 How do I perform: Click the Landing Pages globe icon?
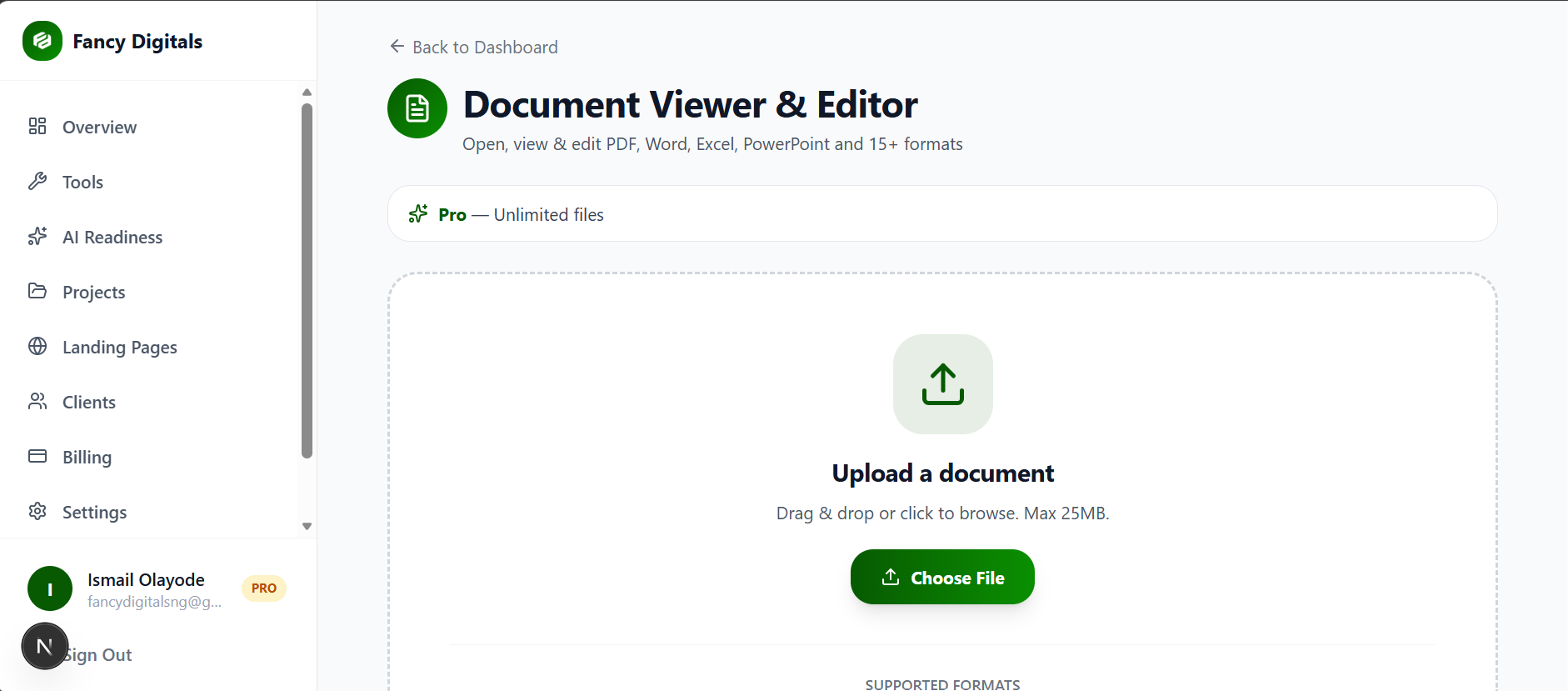coord(37,346)
